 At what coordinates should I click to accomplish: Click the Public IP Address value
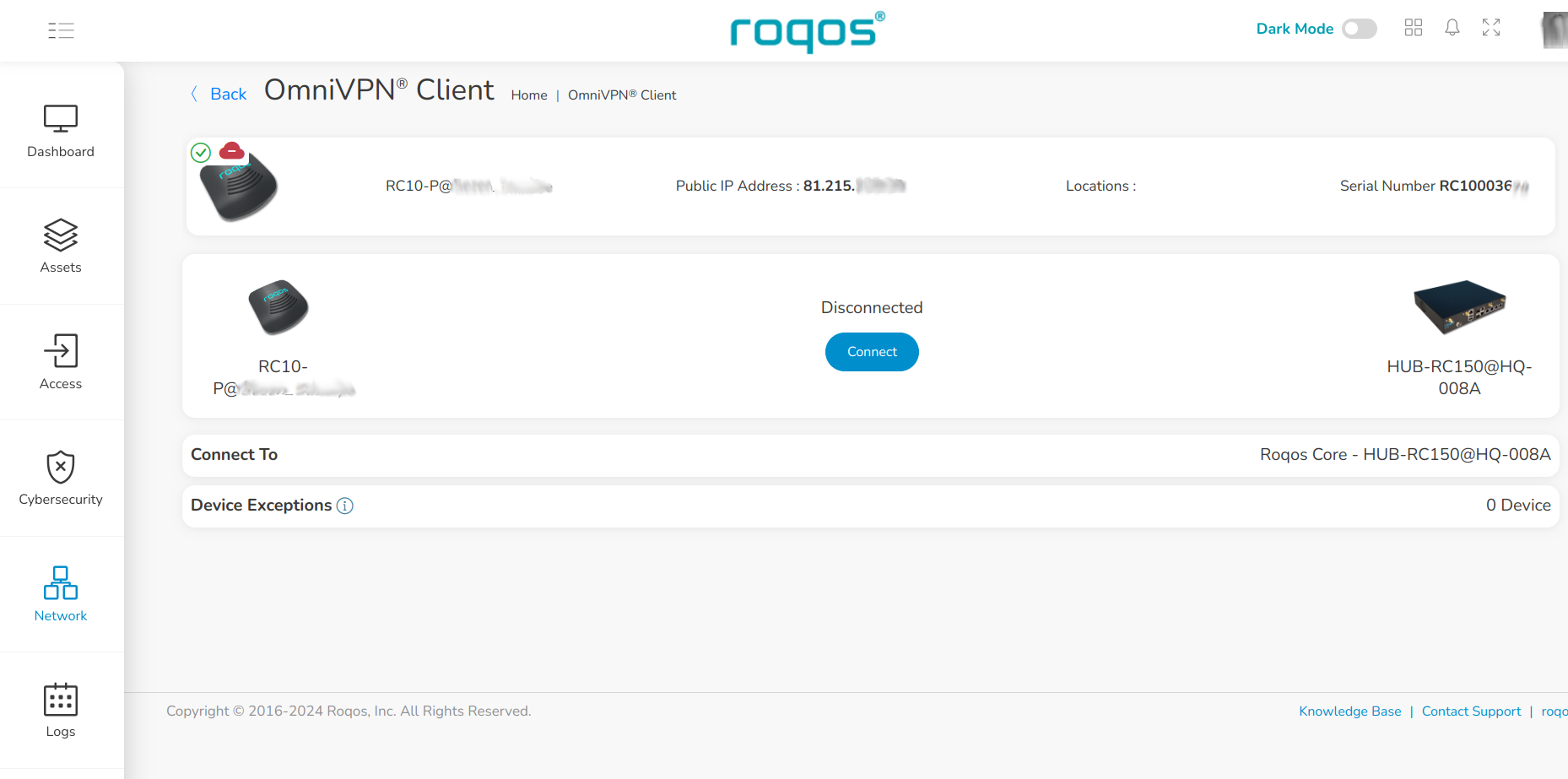click(854, 186)
